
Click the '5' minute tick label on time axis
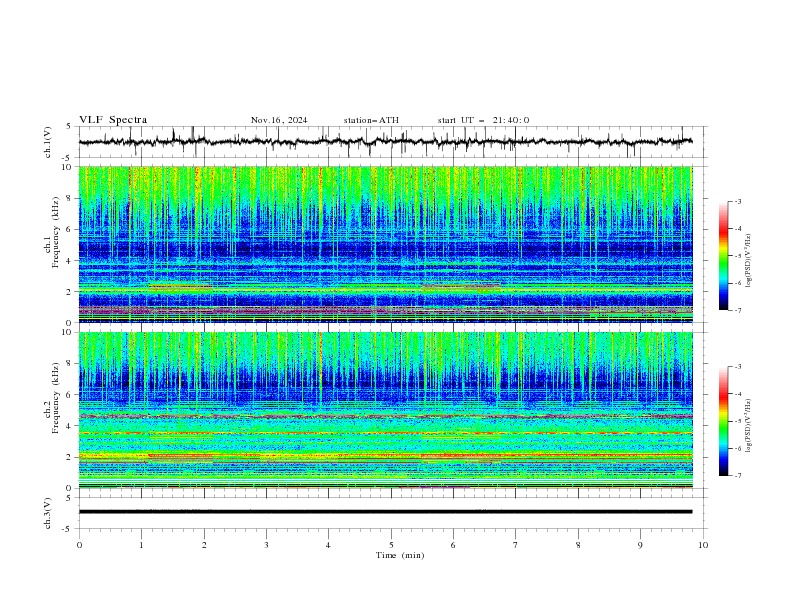coord(391,545)
